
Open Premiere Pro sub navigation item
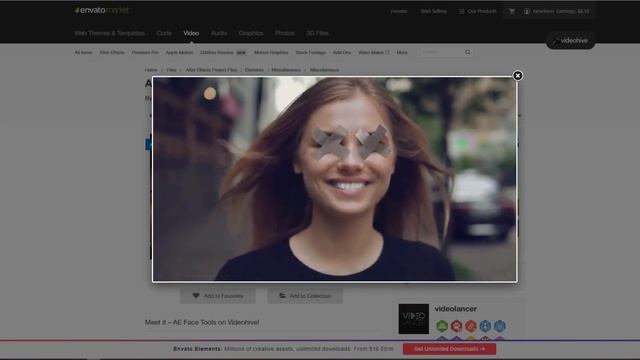click(x=145, y=53)
